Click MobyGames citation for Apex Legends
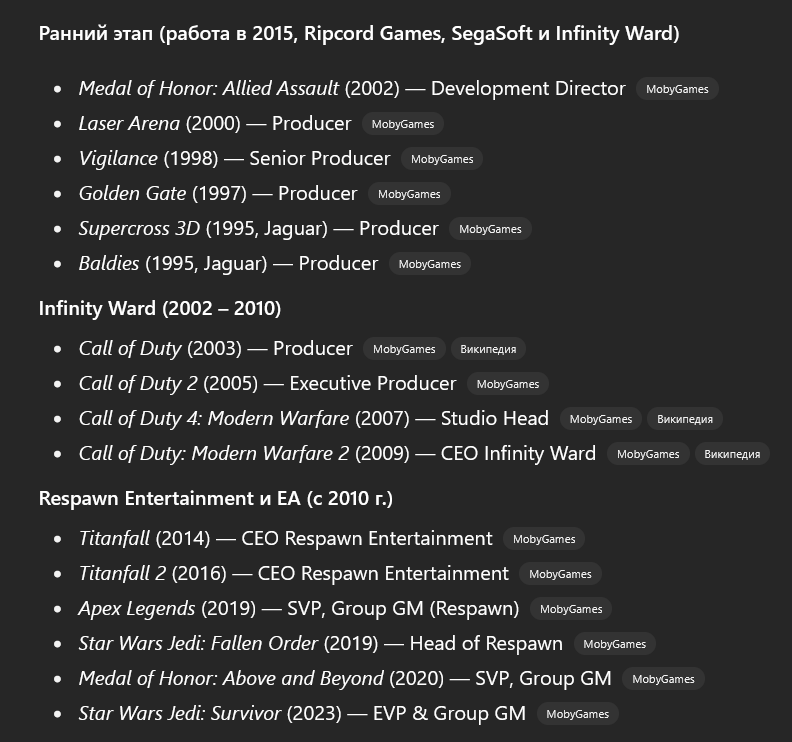Viewport: 792px width, 742px height. (571, 609)
